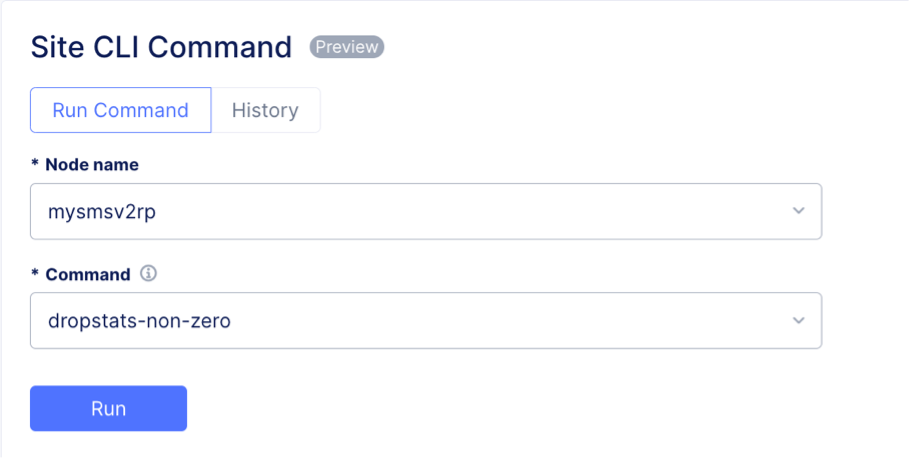Click the asterisk before Node name
This screenshot has height=461, width=913.
point(35,164)
